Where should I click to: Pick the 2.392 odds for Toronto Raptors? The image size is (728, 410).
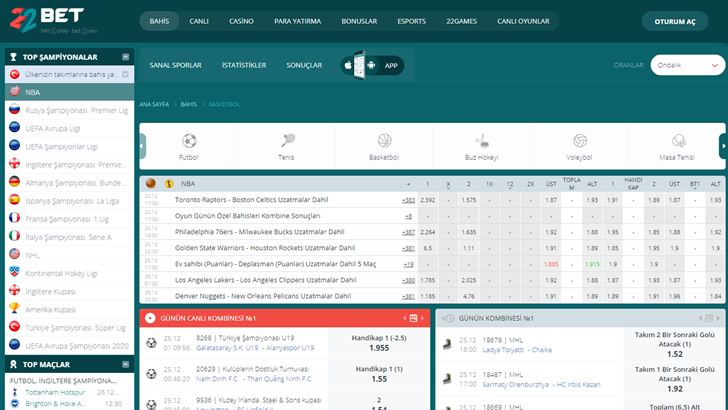point(428,200)
